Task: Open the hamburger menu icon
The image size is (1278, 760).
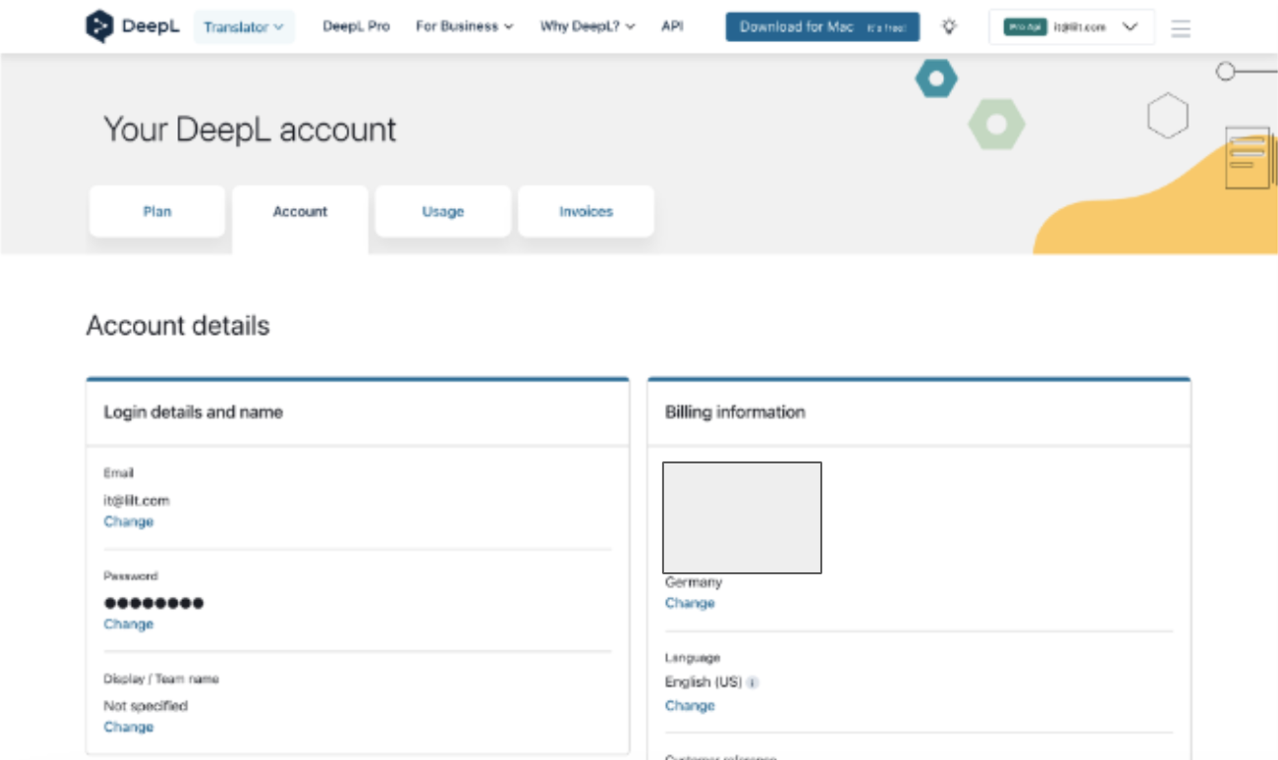Action: 1180,28
